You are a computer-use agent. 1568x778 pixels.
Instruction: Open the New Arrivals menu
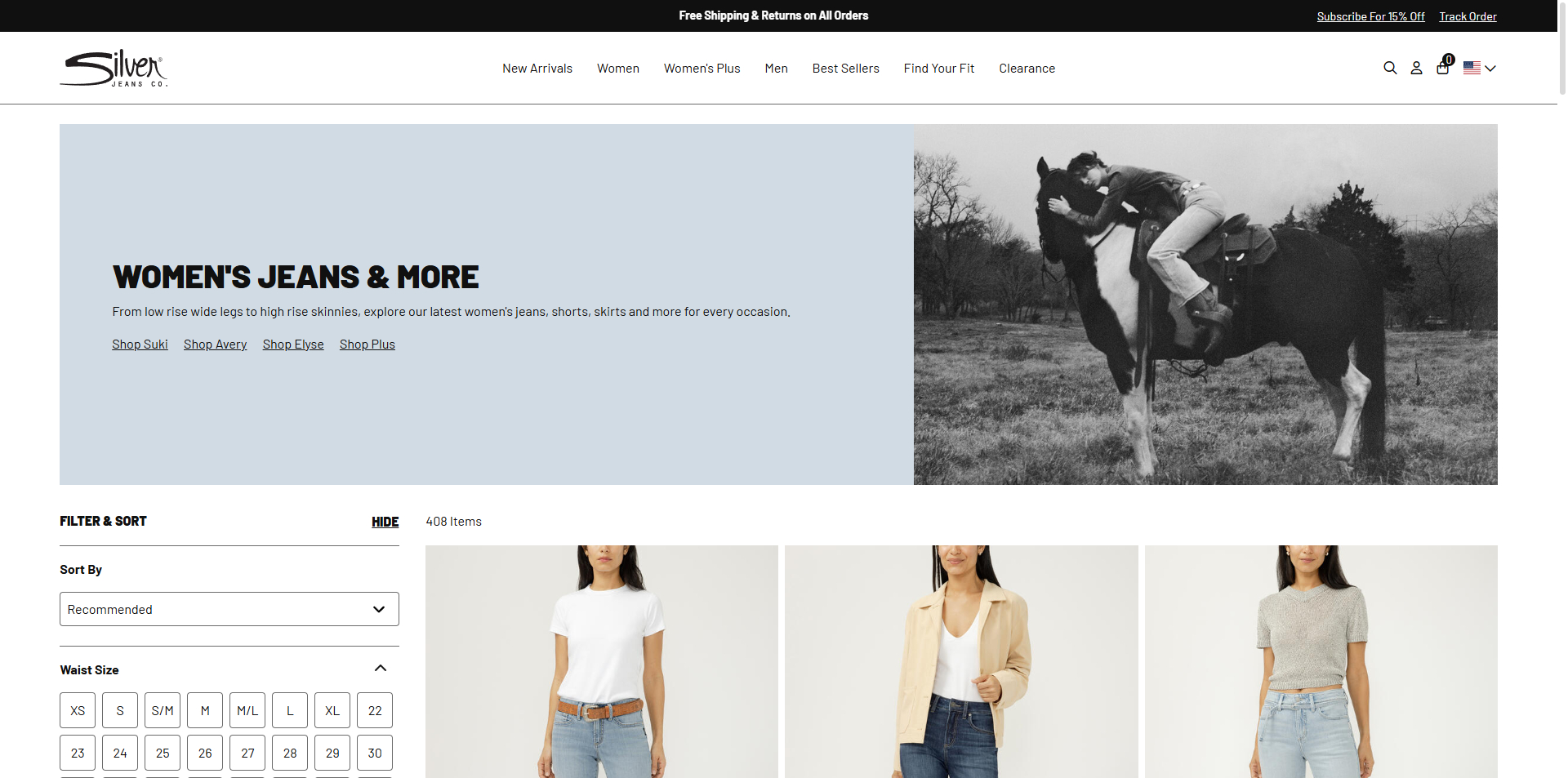point(537,68)
